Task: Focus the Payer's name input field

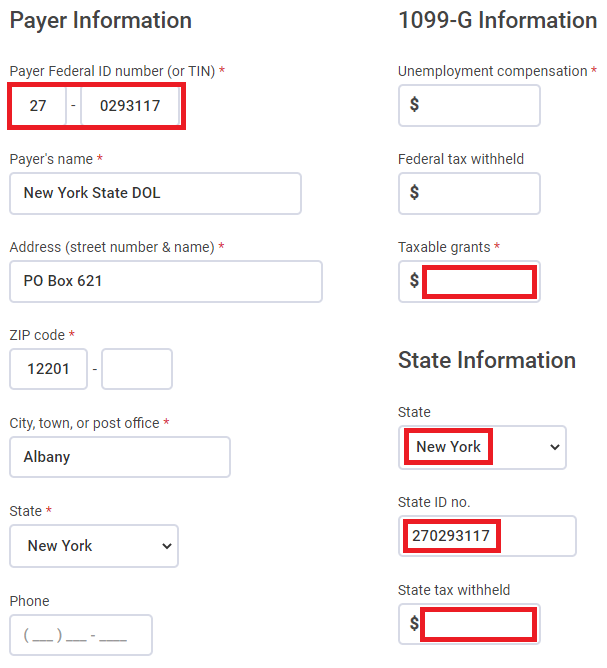Action: pos(155,193)
